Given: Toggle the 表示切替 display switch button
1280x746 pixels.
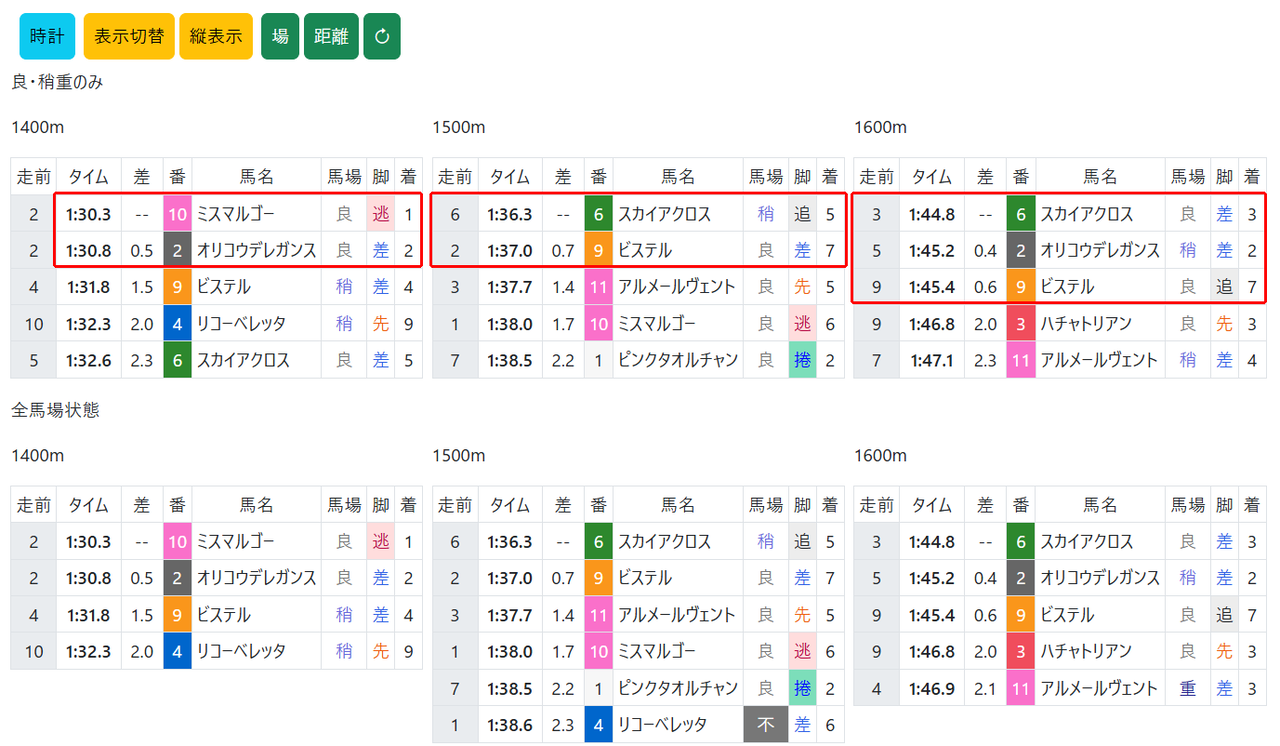Looking at the screenshot, I should coord(129,37).
